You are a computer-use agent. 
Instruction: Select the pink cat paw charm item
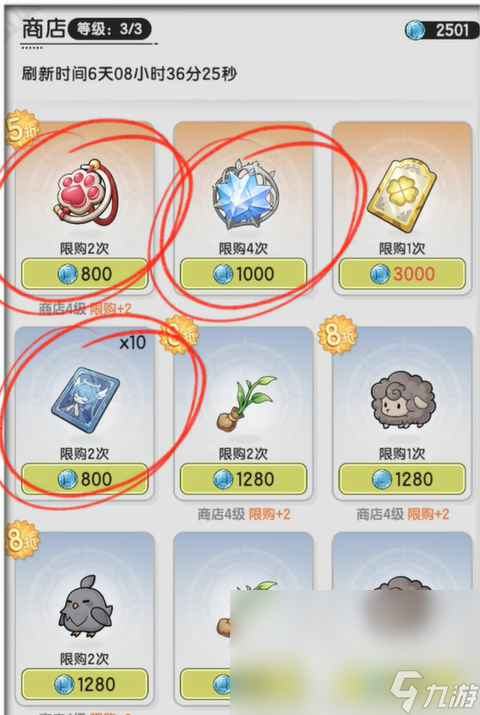[x=86, y=192]
